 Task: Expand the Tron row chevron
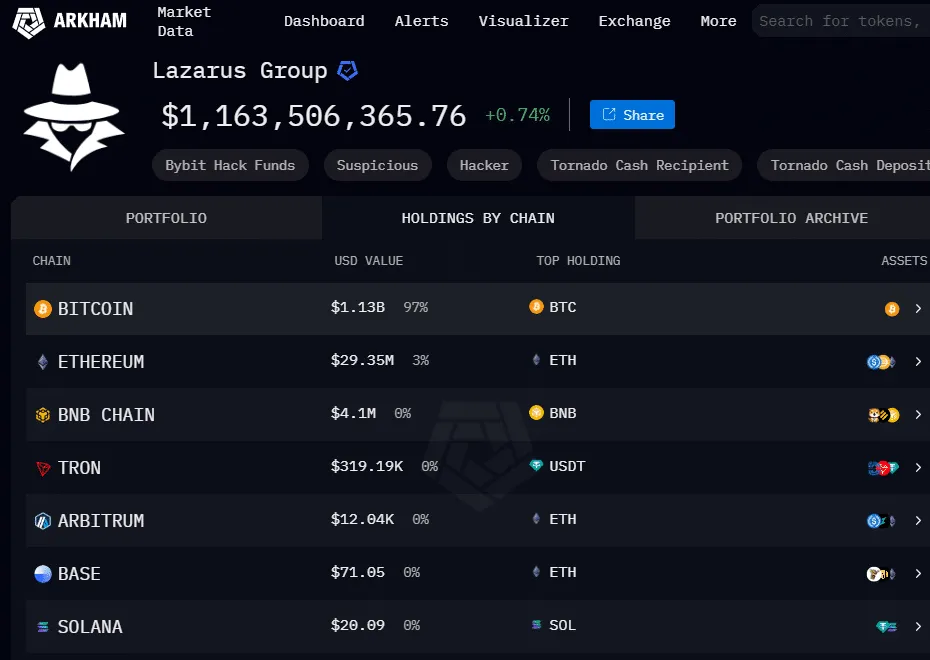918,467
